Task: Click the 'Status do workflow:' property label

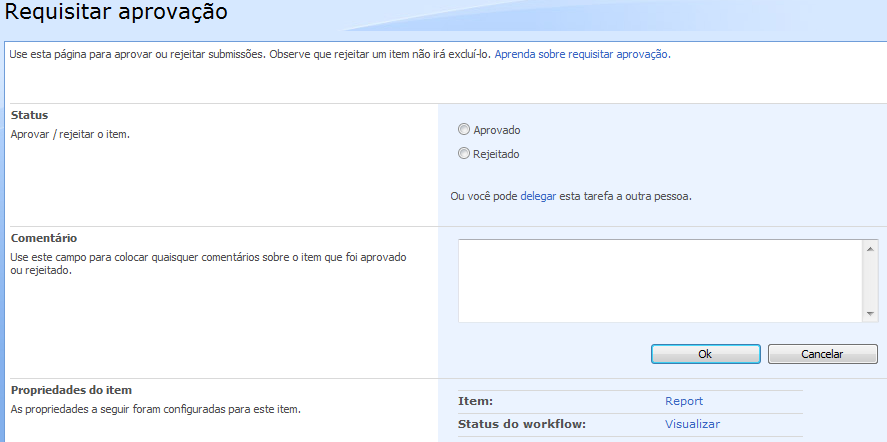Action: (x=521, y=424)
